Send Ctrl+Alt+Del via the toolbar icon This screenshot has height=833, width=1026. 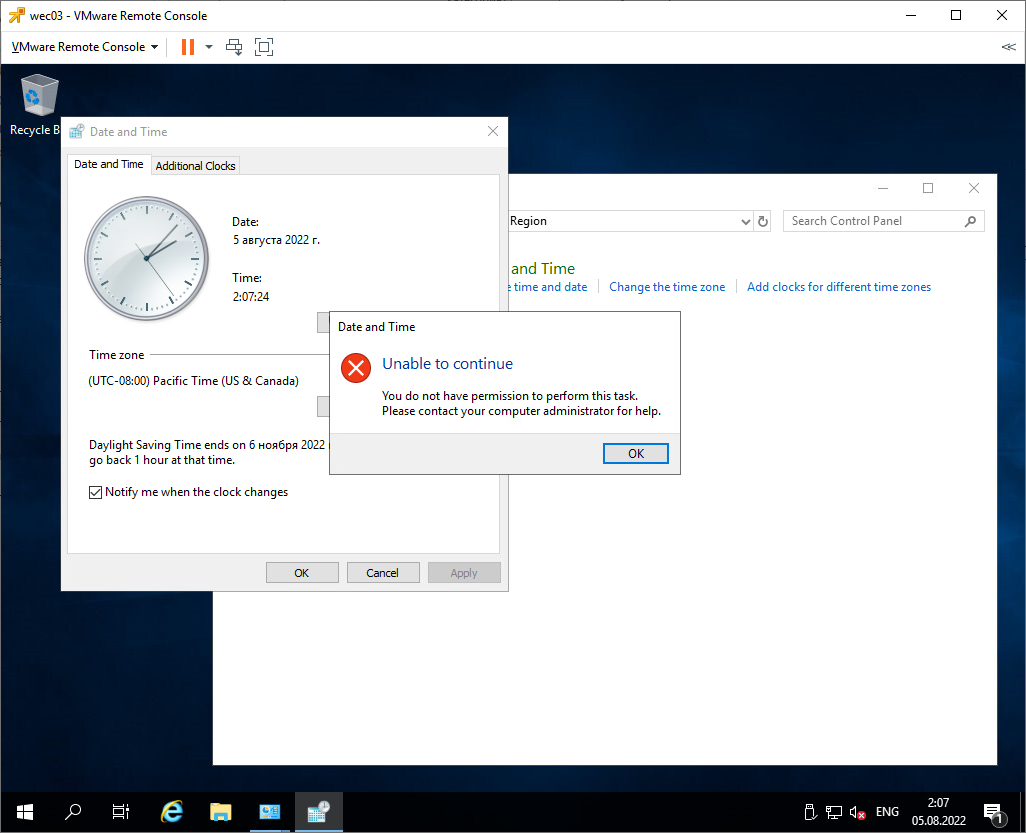234,46
